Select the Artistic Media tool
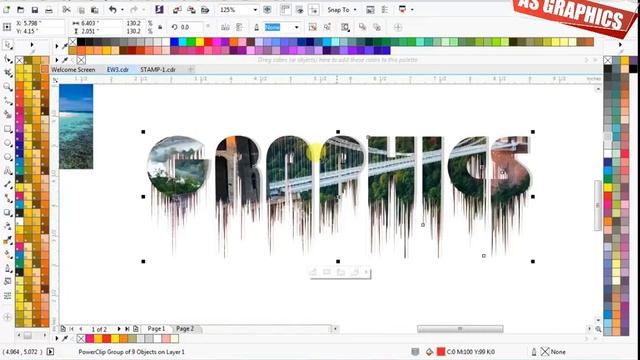This screenshot has width=640, height=360. (7, 115)
